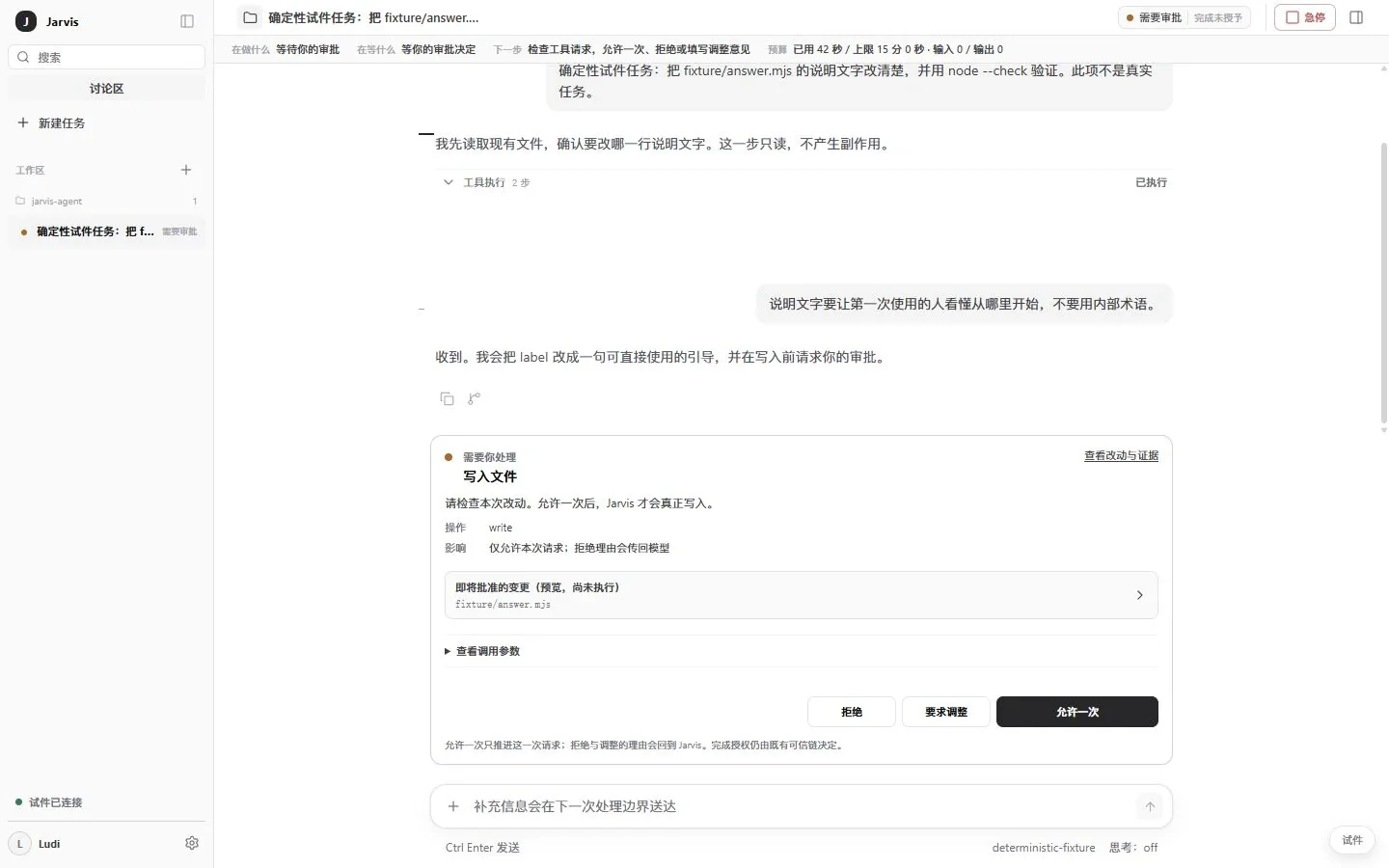Add a new workspace with the plus icon
The image size is (1389, 868).
tap(186, 170)
